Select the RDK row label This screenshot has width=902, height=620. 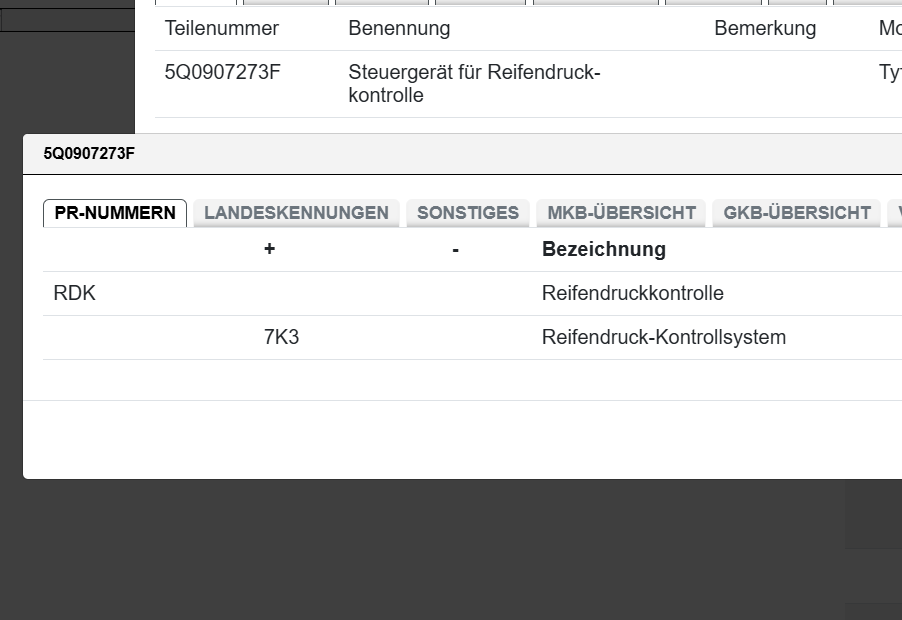pyautogui.click(x=74, y=293)
